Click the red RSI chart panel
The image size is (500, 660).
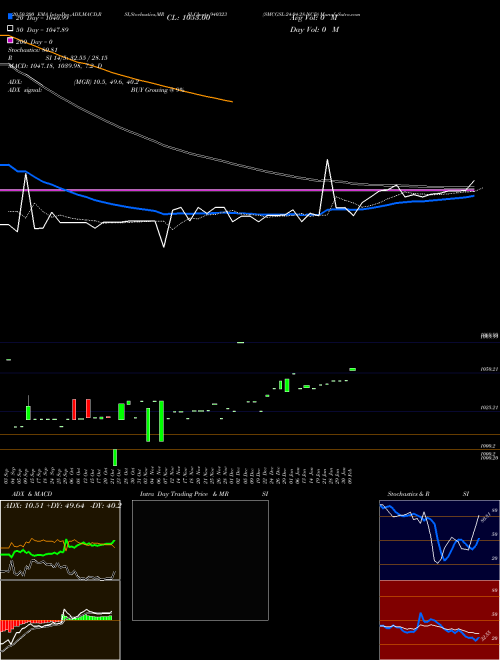(x=439, y=620)
